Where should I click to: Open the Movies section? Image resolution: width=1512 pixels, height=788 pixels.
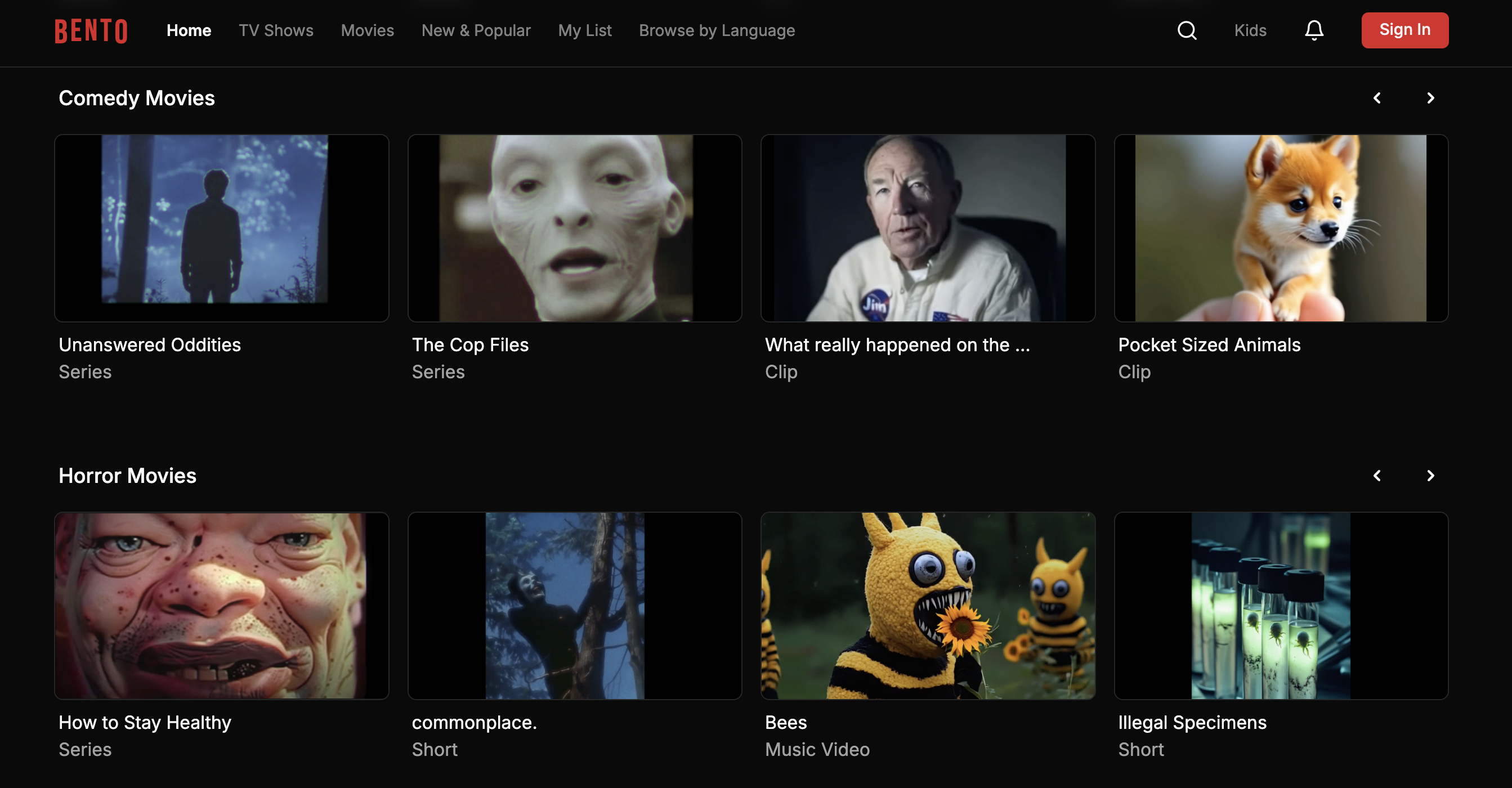pyautogui.click(x=367, y=30)
